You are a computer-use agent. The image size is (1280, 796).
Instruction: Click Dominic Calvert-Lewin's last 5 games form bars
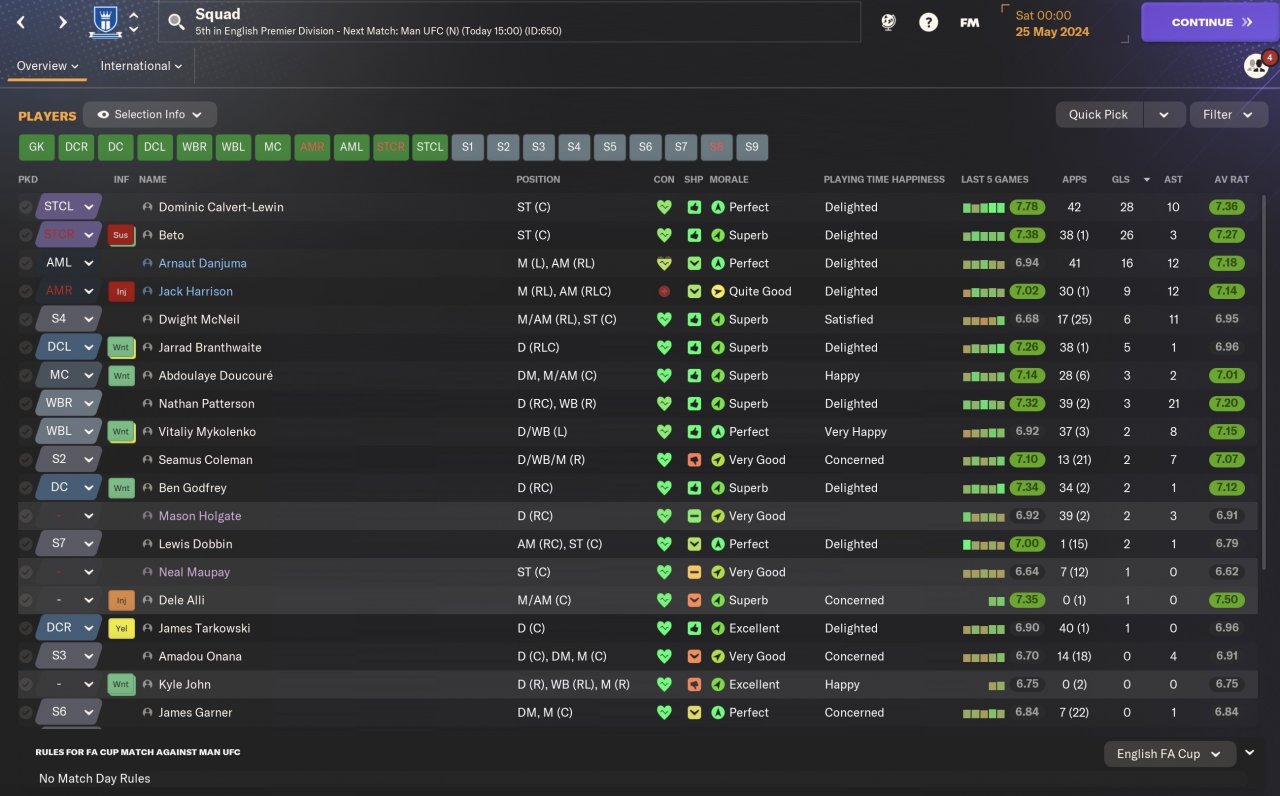tap(984, 207)
